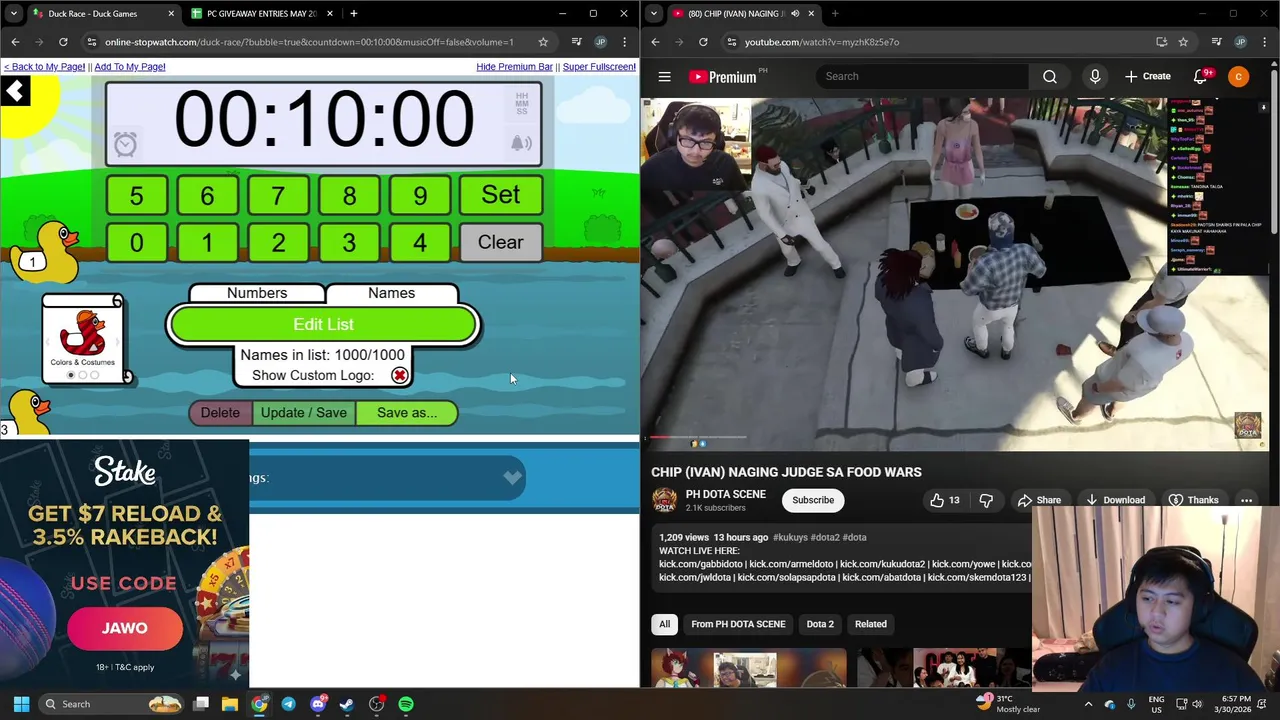The width and height of the screenshot is (1280, 720).
Task: Click first recommended video thumbnail
Action: [x=748, y=669]
